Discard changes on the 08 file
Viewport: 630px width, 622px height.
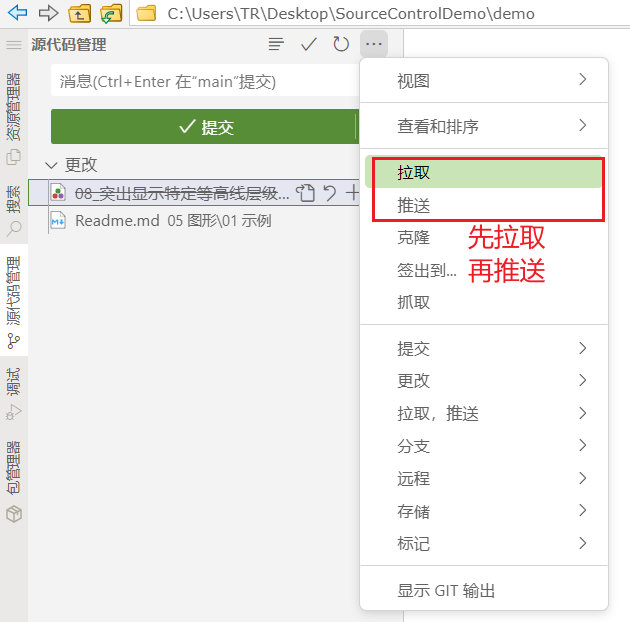pyautogui.click(x=329, y=193)
